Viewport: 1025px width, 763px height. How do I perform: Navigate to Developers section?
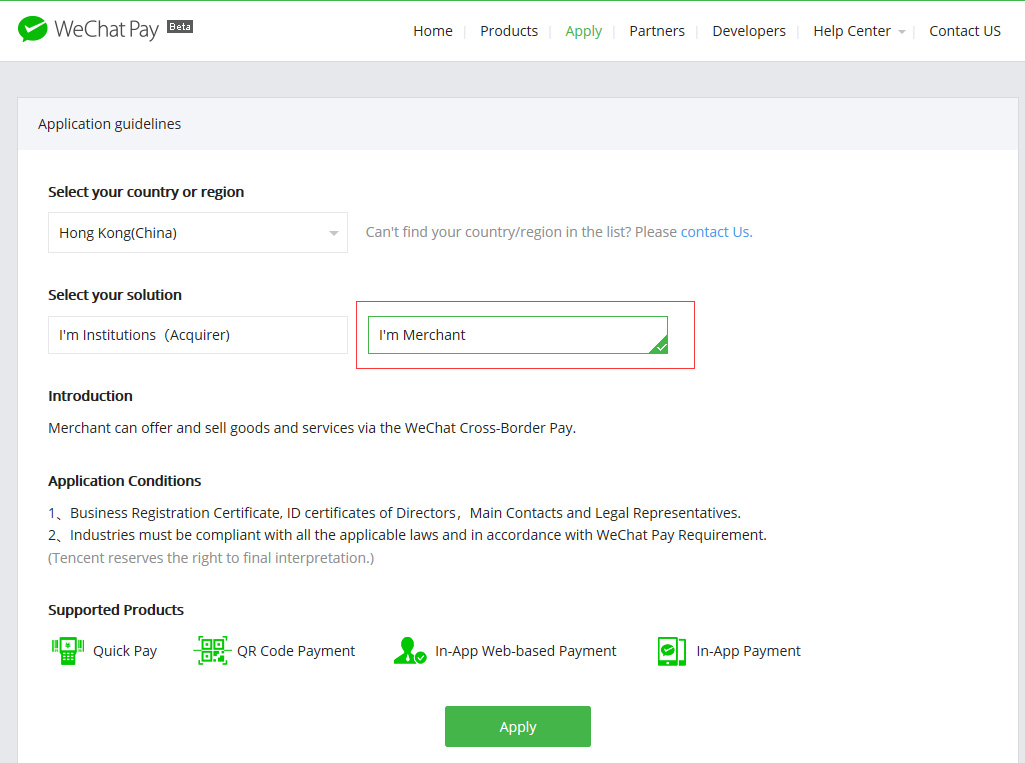[x=749, y=31]
